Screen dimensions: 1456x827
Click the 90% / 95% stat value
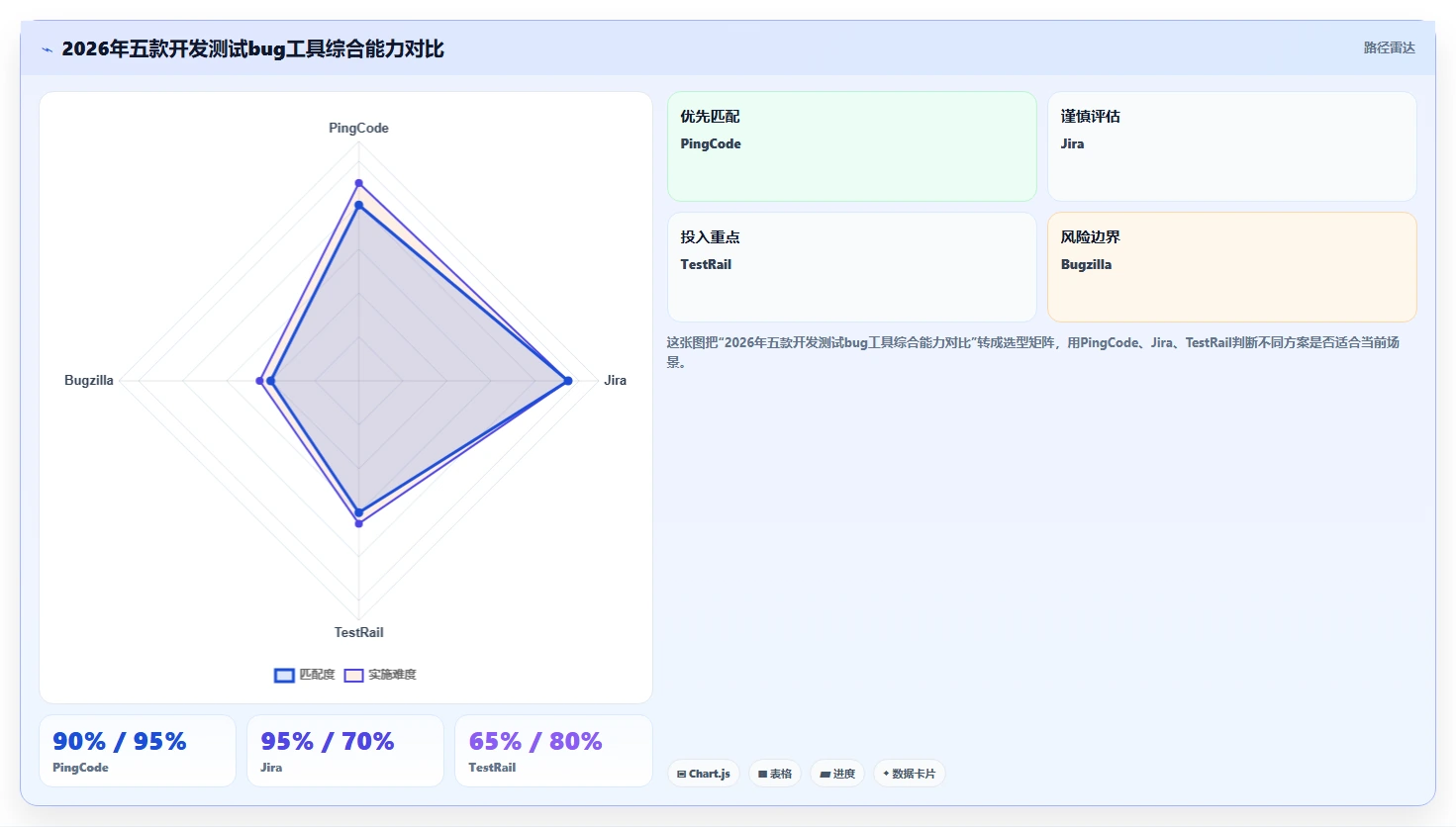(x=120, y=741)
